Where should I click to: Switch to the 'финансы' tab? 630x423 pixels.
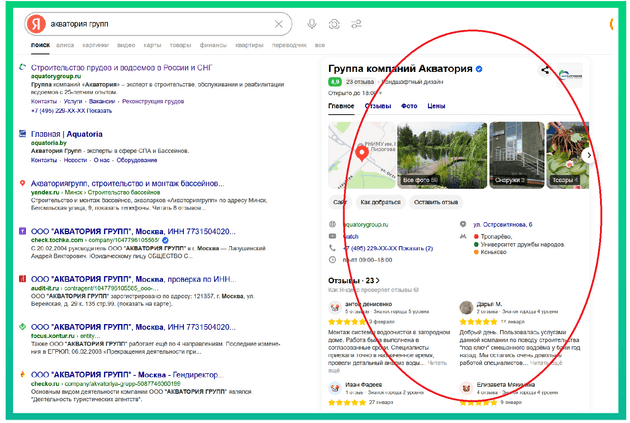click(213, 45)
